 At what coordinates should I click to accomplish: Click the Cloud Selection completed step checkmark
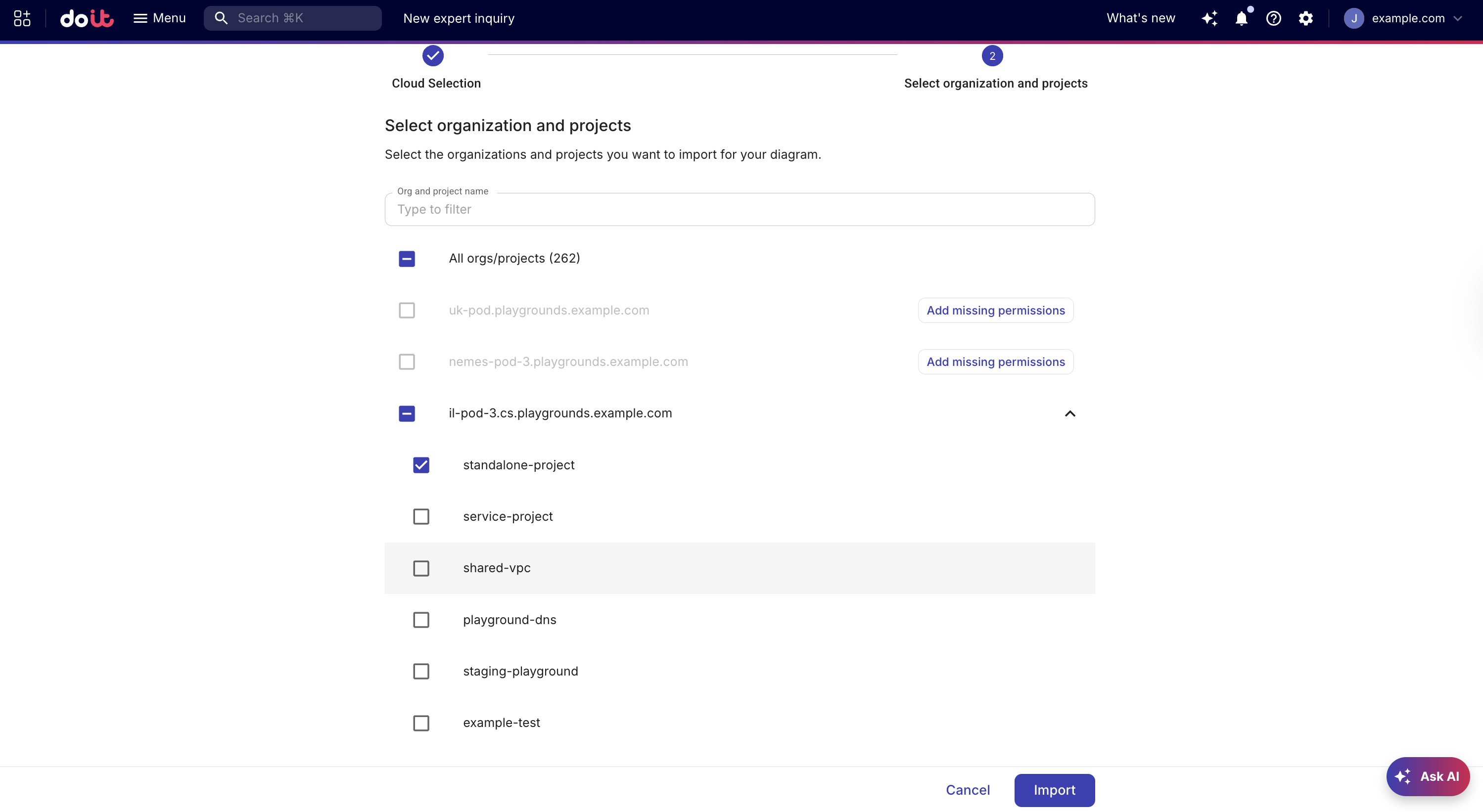pyautogui.click(x=433, y=56)
